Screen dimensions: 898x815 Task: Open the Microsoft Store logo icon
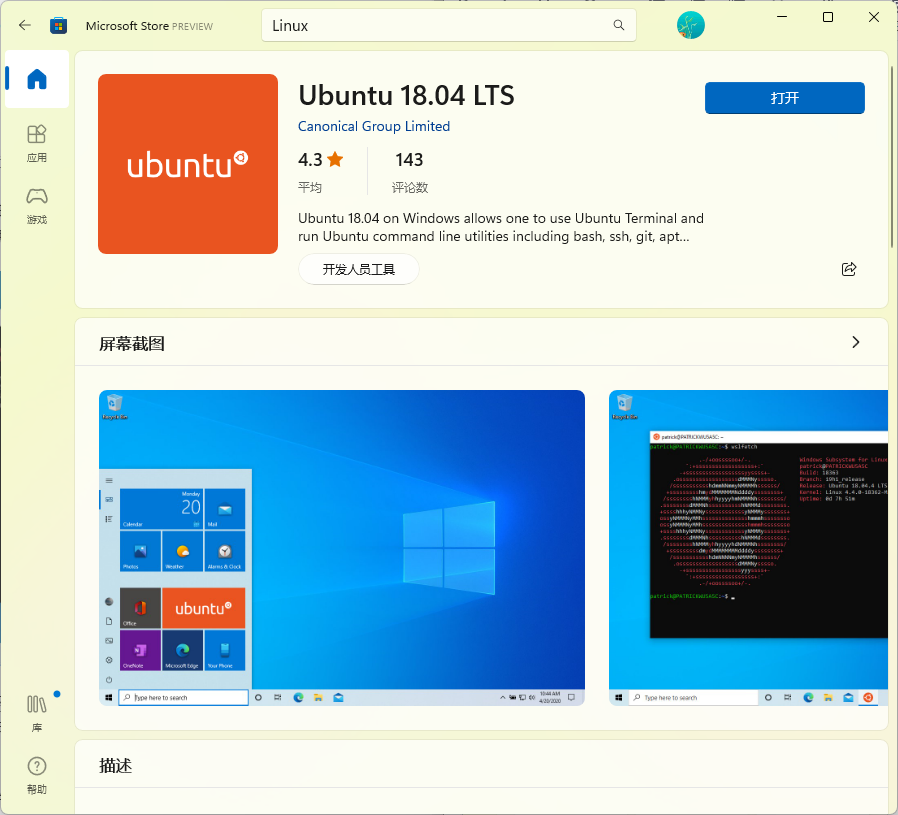tap(58, 26)
